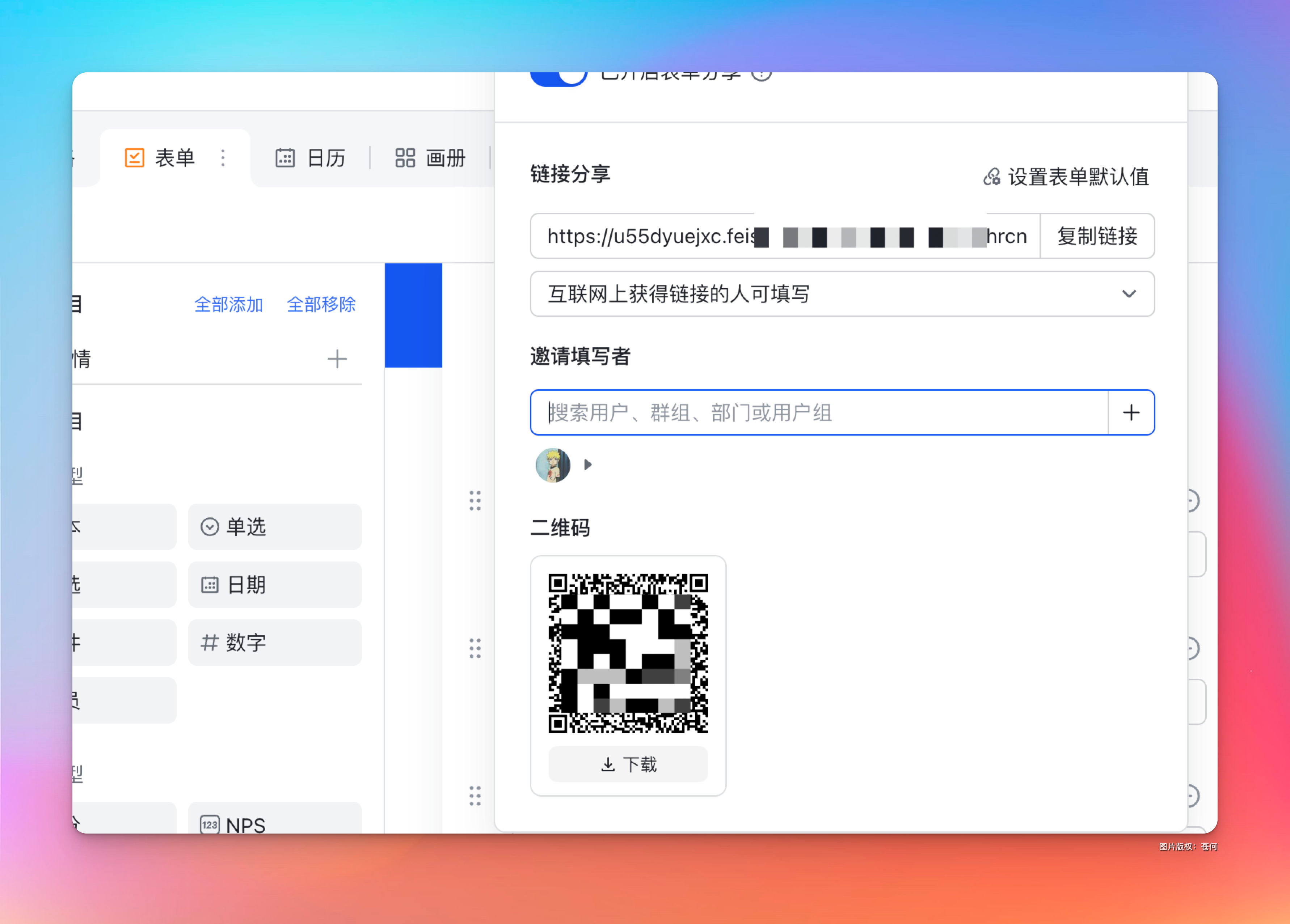Image resolution: width=1290 pixels, height=924 pixels.
Task: Click 全部添加 to add all fields
Action: point(229,305)
